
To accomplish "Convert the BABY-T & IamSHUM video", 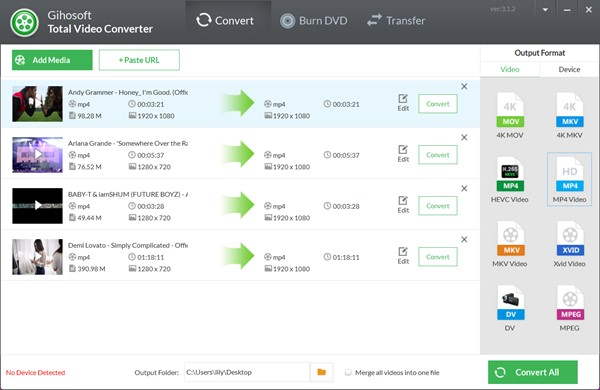I will tap(438, 206).
